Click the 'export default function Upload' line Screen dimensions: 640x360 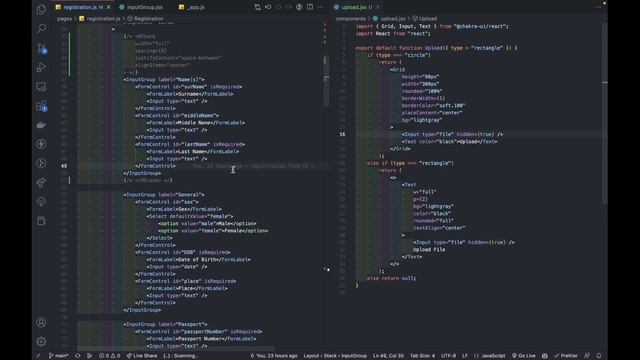[436, 48]
